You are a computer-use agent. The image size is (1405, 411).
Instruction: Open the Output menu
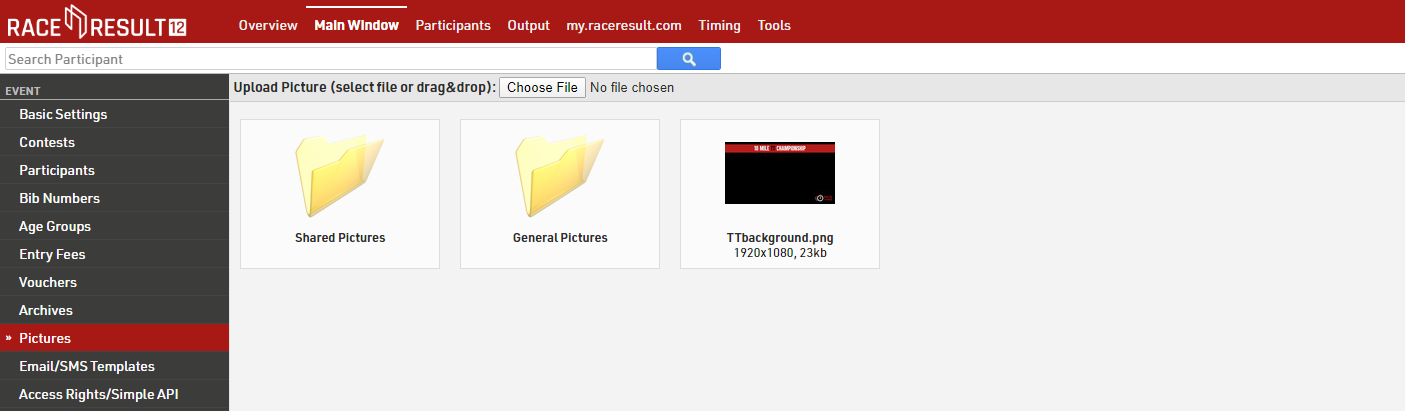(x=528, y=25)
